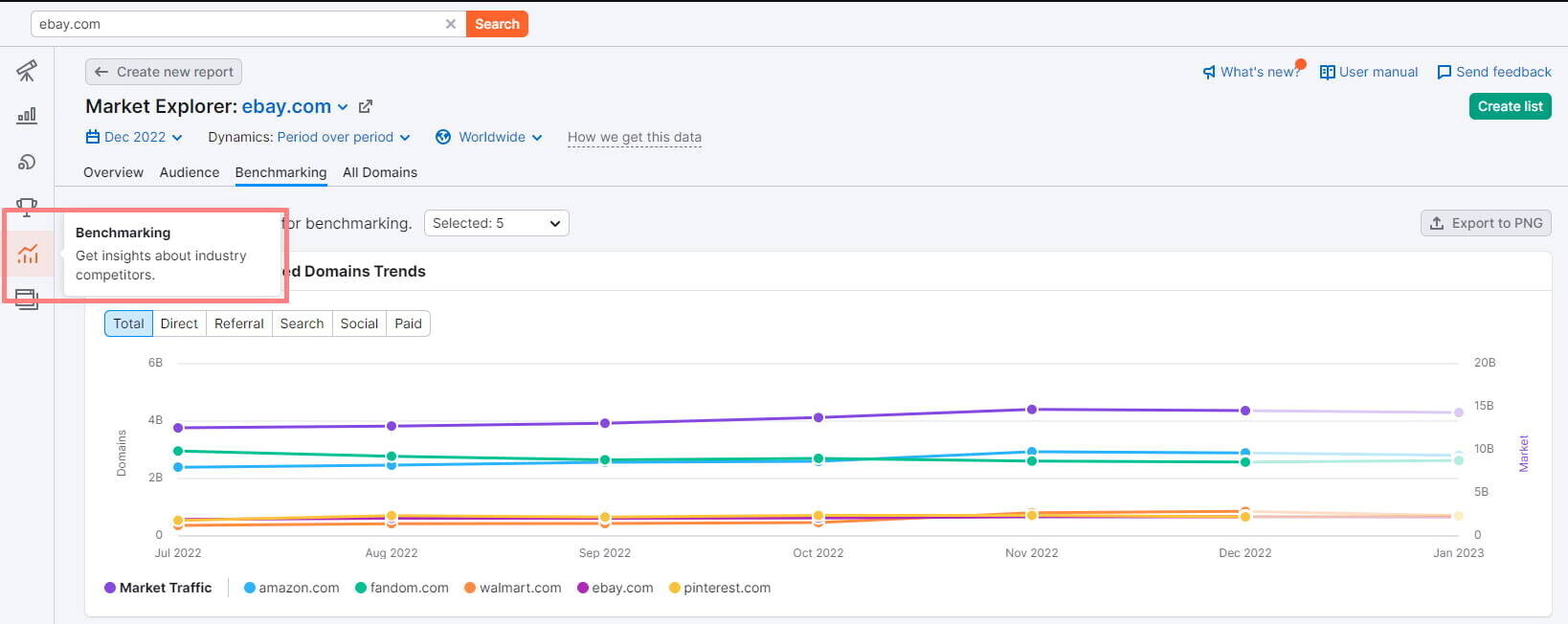Click the calendar icon beside Dec 2022
The width and height of the screenshot is (1568, 624).
pos(93,137)
